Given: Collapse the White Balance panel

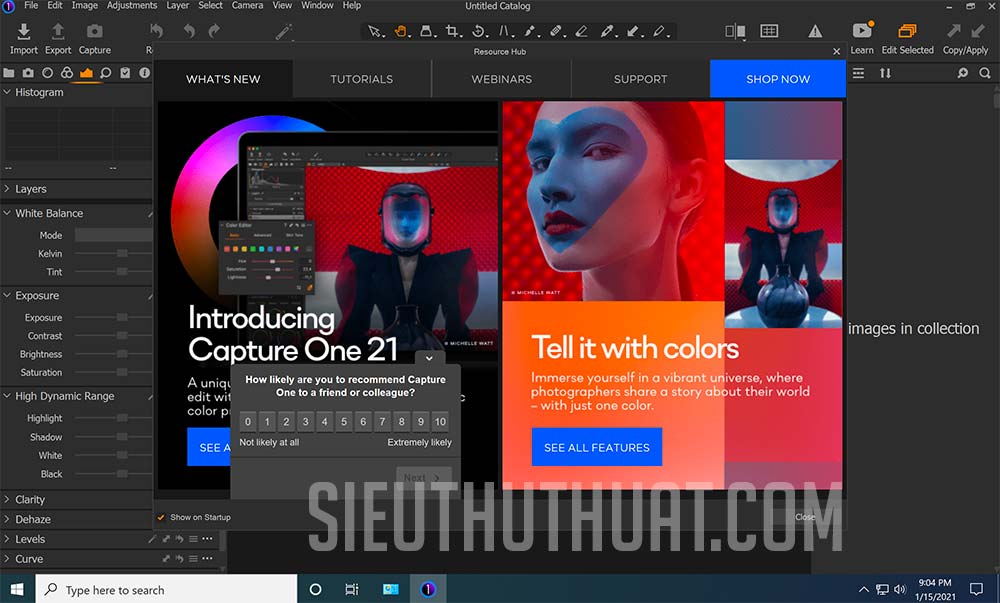Looking at the screenshot, I should pyautogui.click(x=7, y=213).
